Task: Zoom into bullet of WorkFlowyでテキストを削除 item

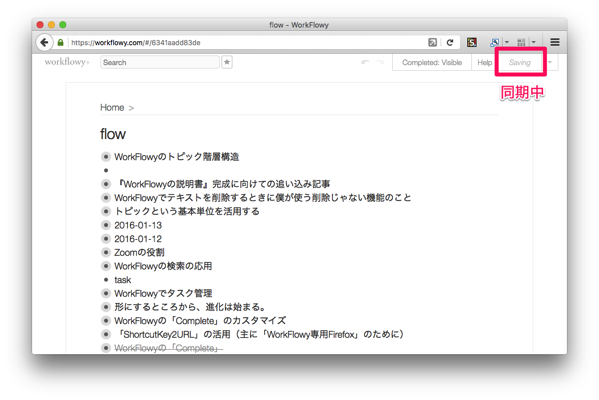Action: tap(106, 198)
